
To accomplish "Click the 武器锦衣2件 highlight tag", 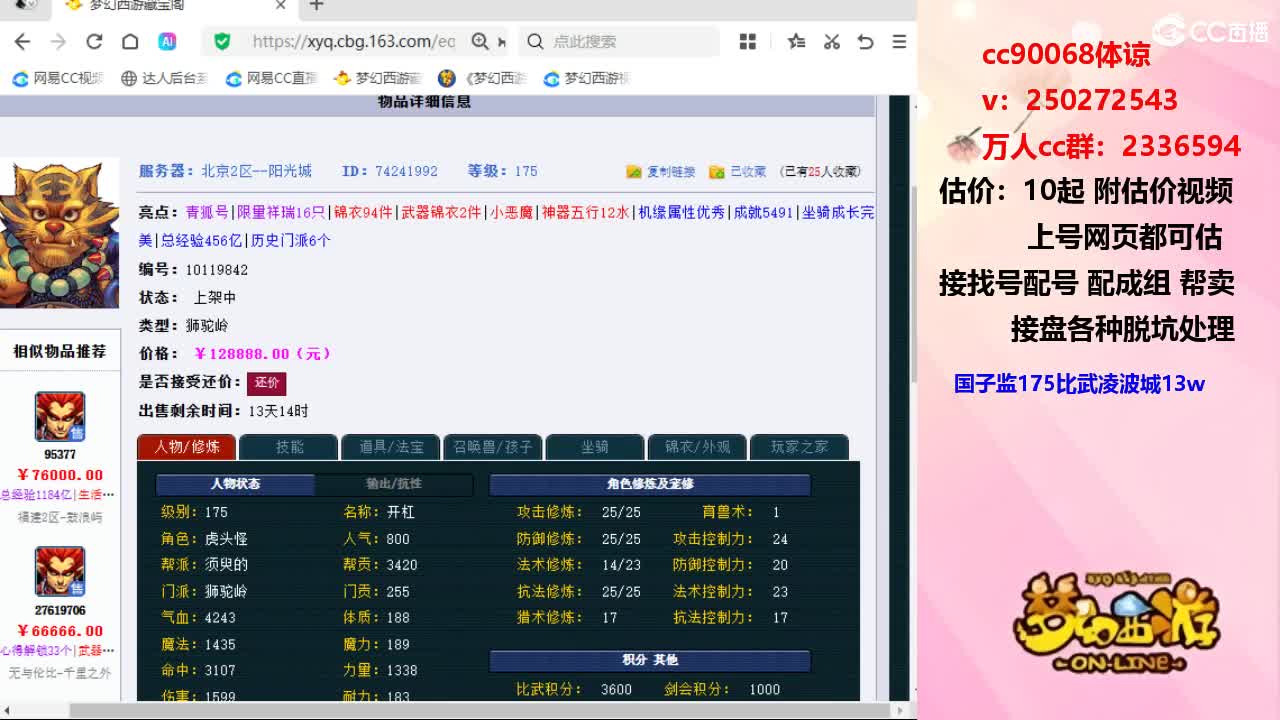I will (x=441, y=213).
